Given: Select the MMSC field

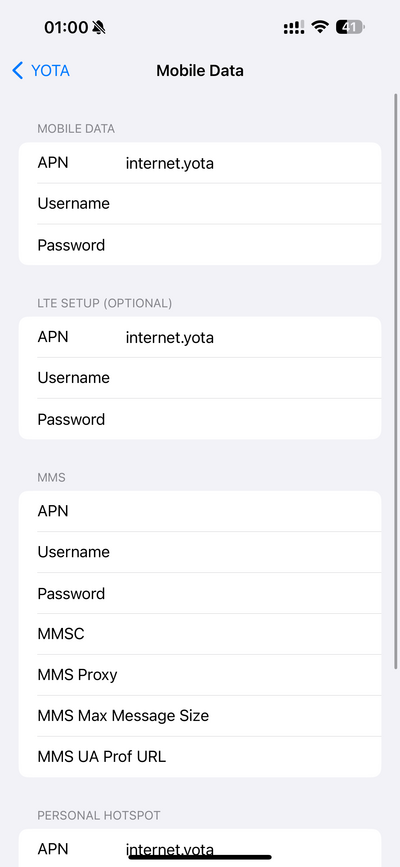Looking at the screenshot, I should (200, 634).
